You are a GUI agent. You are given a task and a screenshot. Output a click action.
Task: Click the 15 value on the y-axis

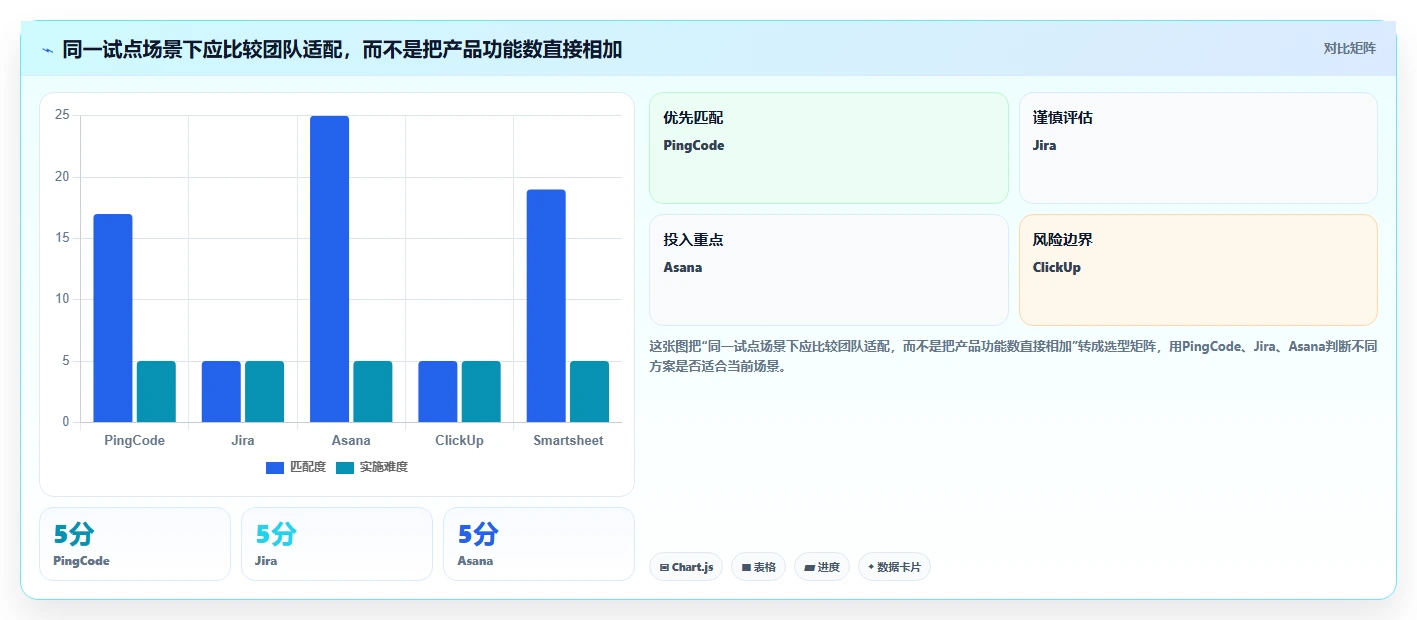point(62,238)
